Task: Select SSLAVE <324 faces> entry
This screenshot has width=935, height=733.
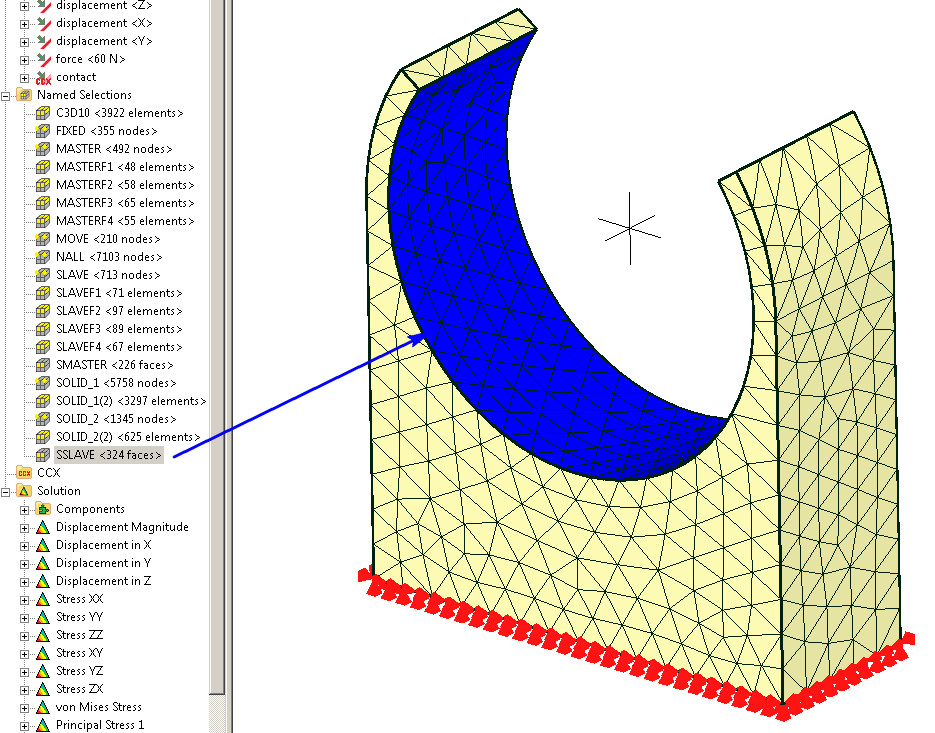Action: point(109,455)
